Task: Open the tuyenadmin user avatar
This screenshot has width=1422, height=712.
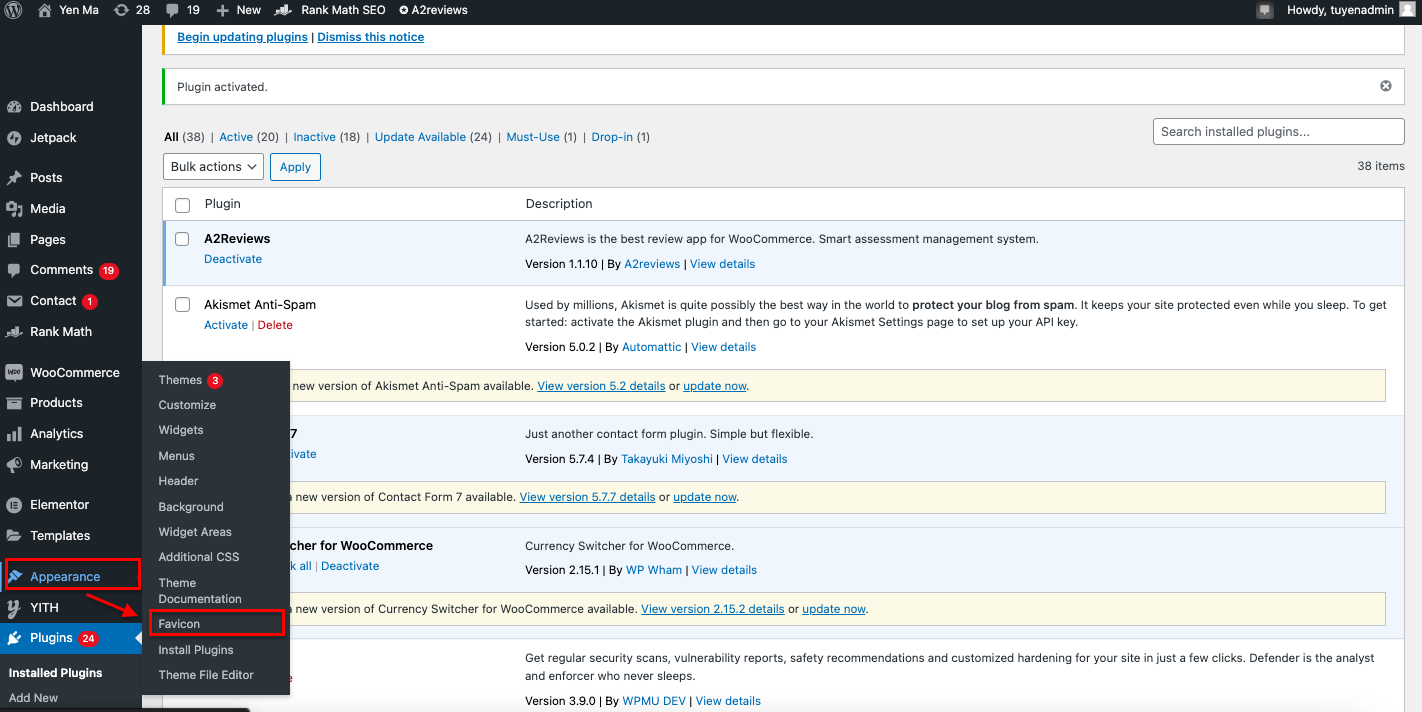Action: click(x=1407, y=10)
